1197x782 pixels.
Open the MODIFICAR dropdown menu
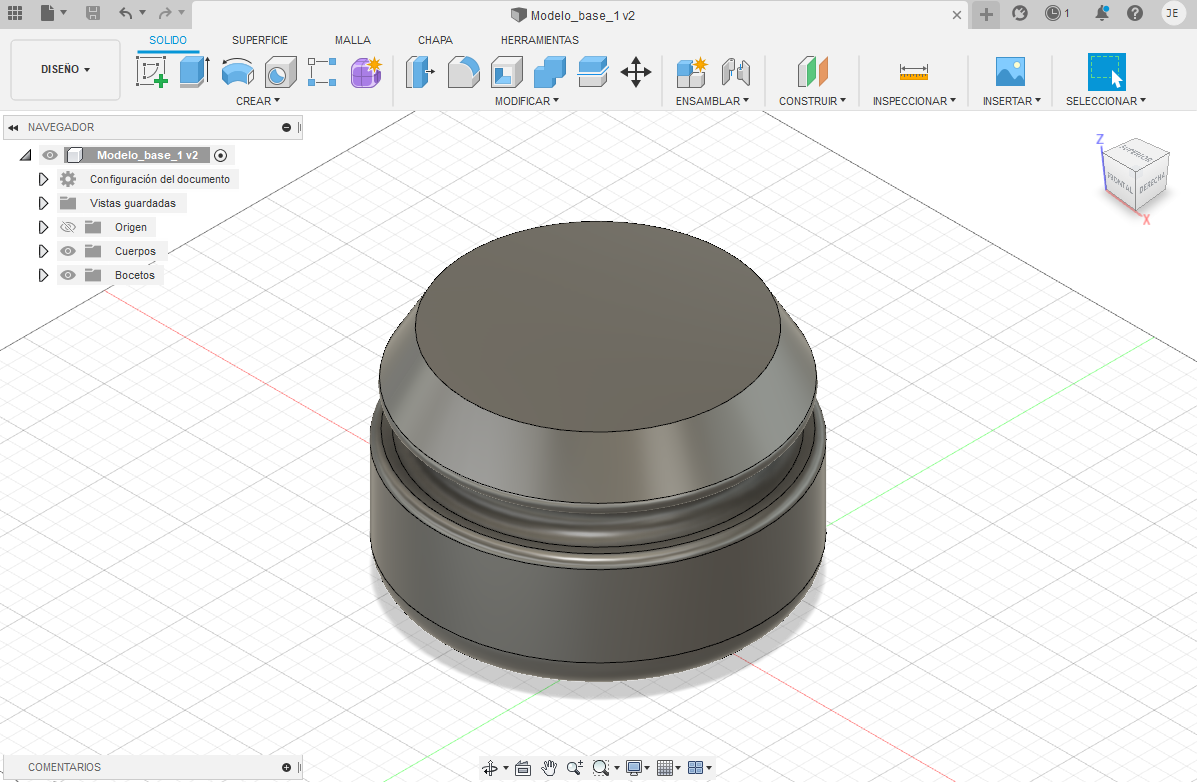527,101
